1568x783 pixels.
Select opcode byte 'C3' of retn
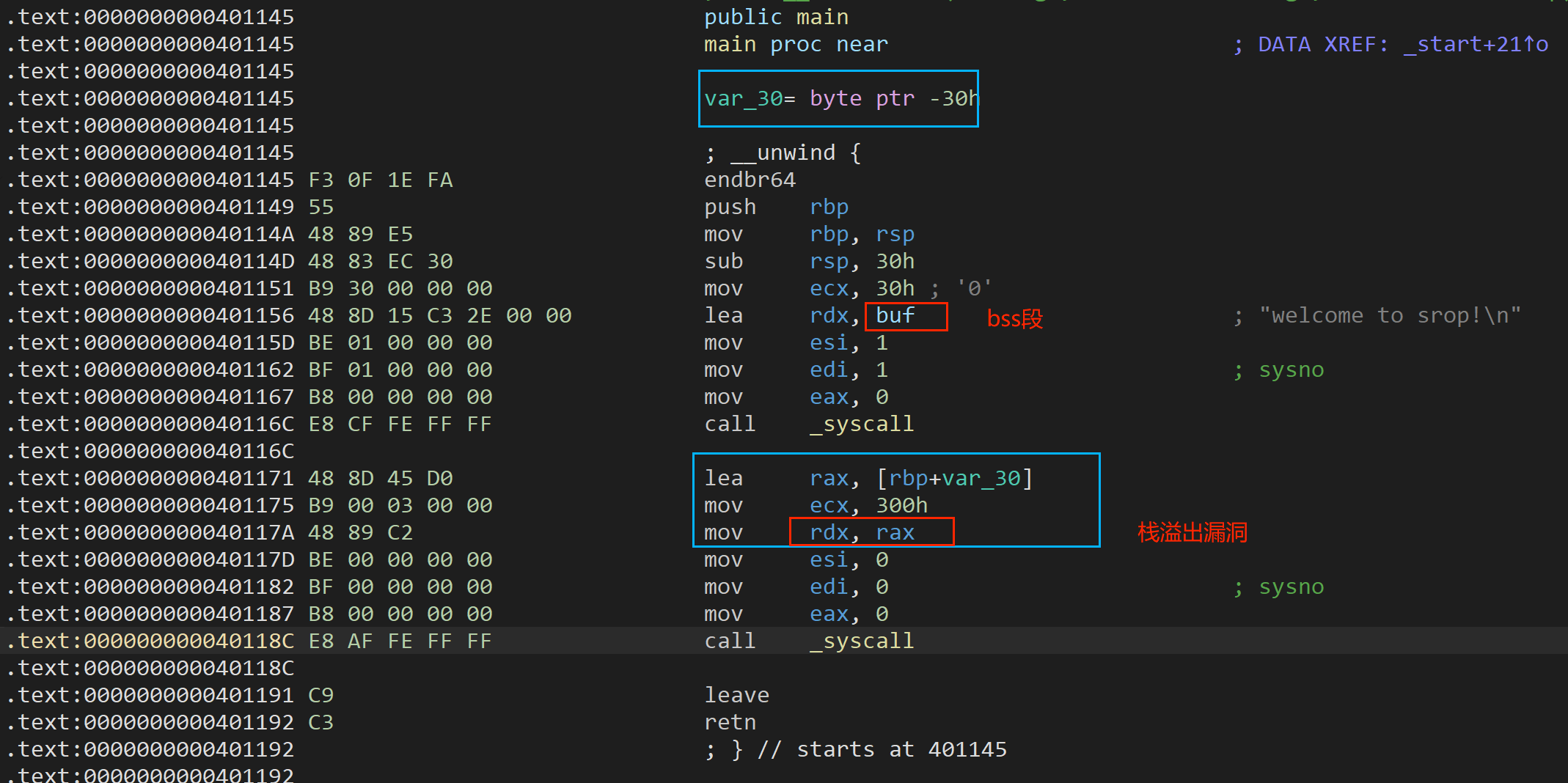point(320,722)
